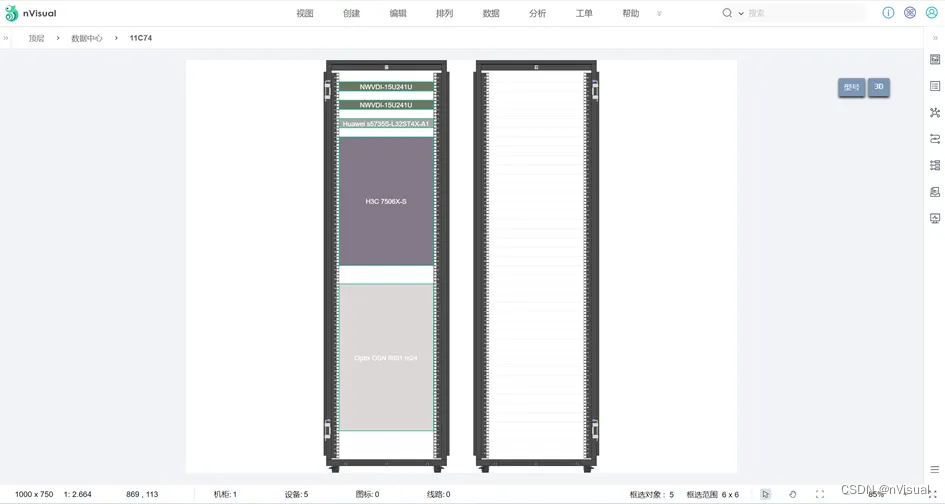This screenshot has height=504, width=945.
Task: Open the 帮助 menu
Action: click(x=630, y=13)
